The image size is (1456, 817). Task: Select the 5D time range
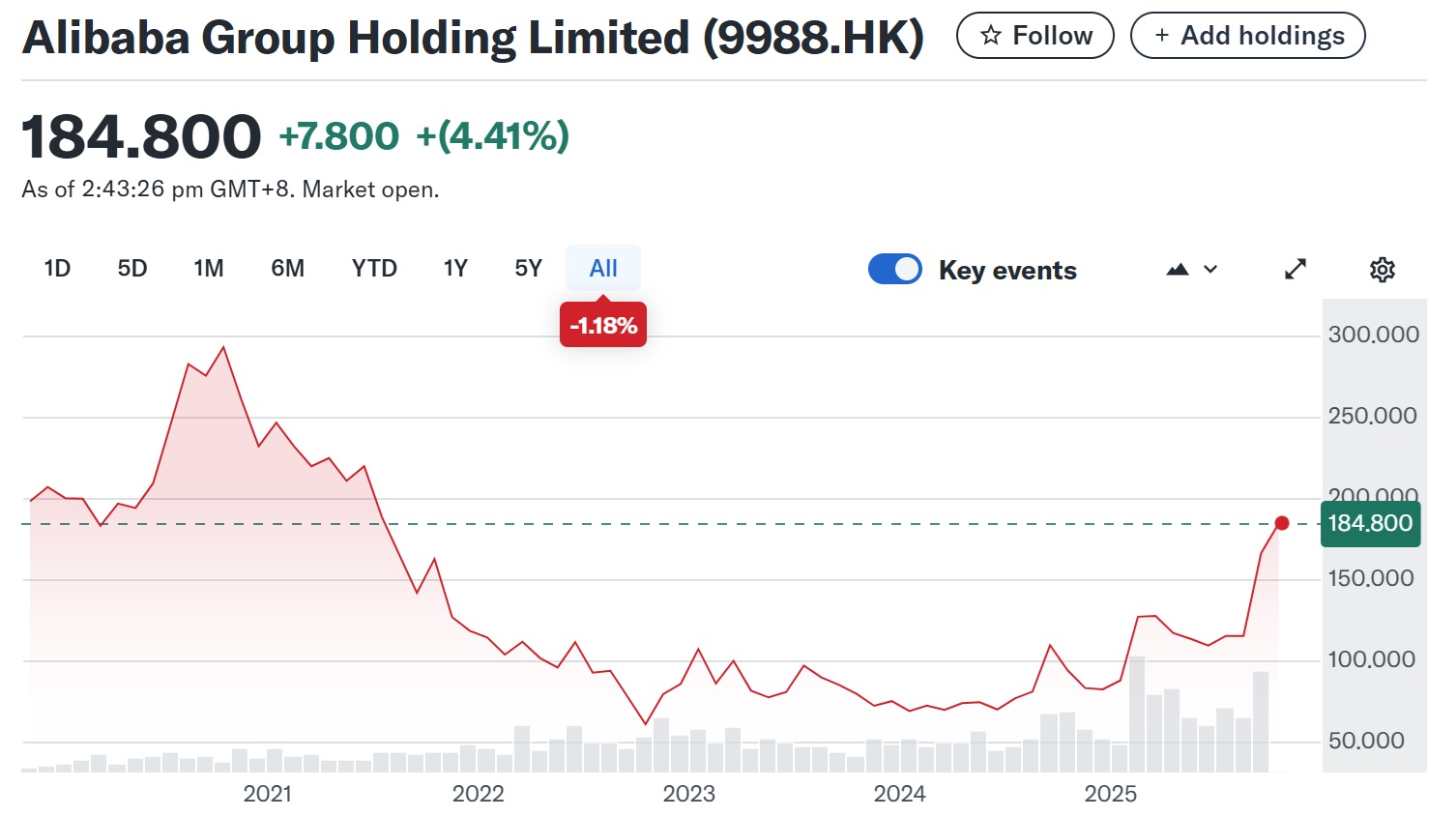pos(132,269)
